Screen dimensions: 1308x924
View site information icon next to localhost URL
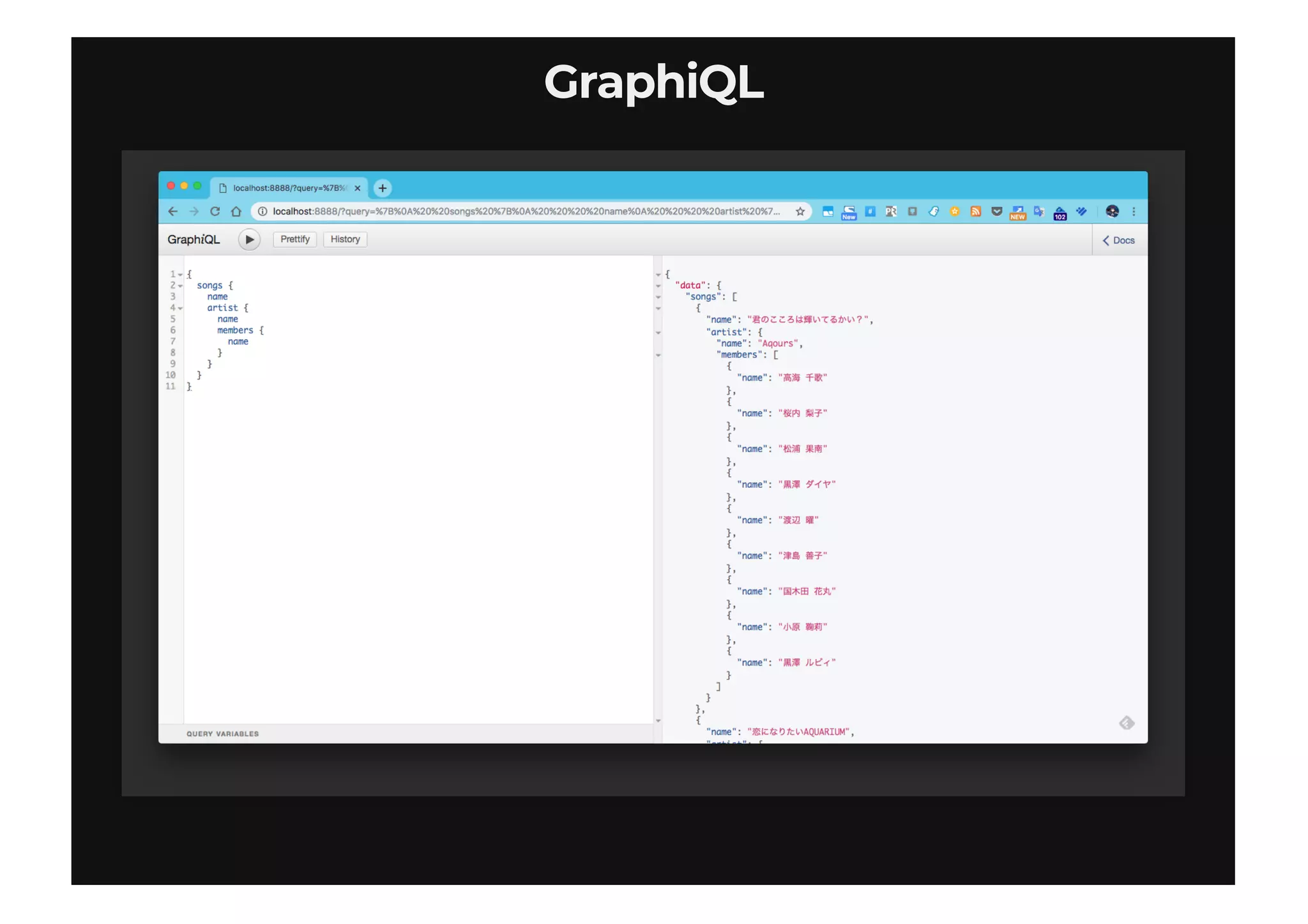point(262,211)
